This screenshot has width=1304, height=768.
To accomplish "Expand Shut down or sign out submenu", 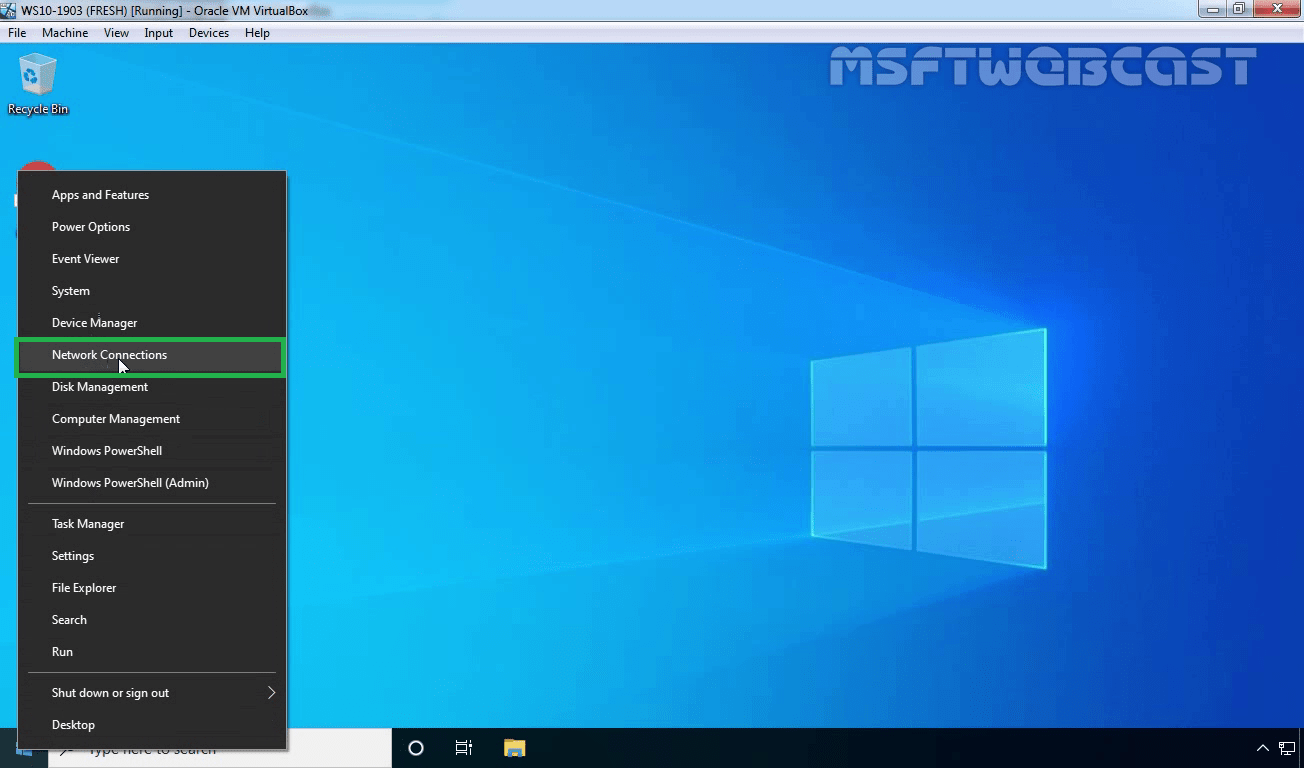I will (x=152, y=693).
